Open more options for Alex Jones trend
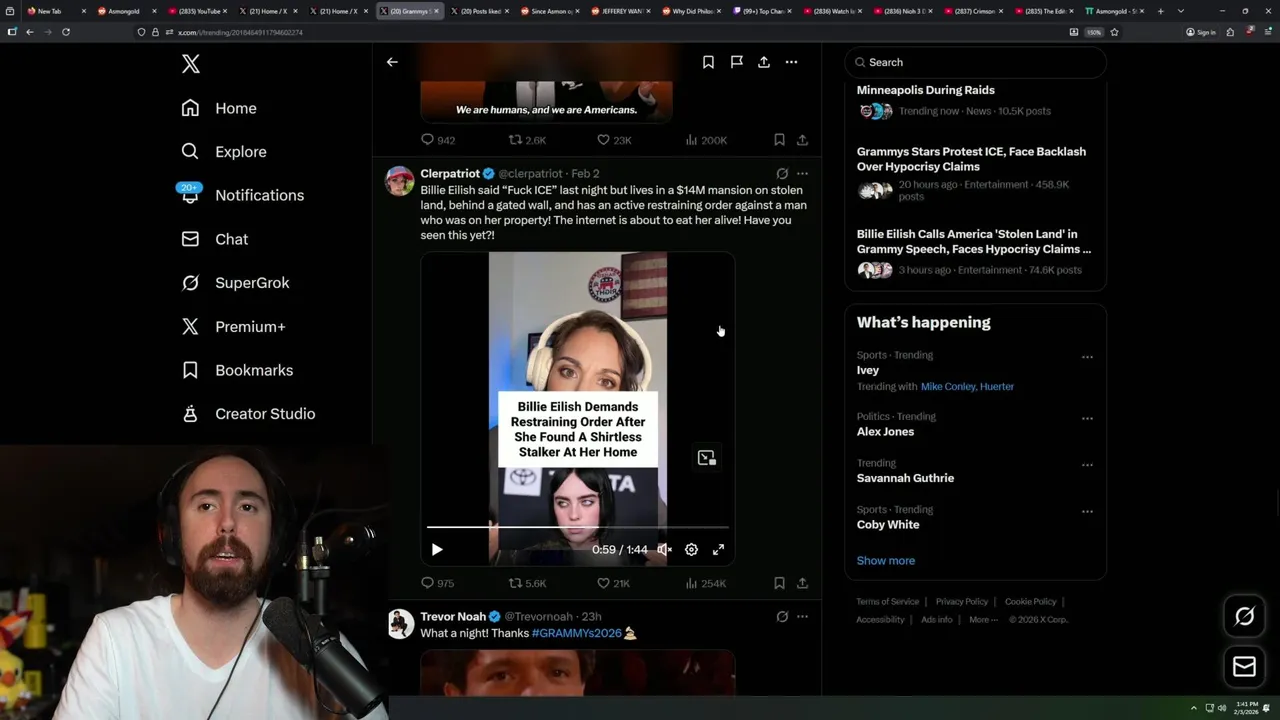Image resolution: width=1280 pixels, height=720 pixels. (x=1087, y=418)
